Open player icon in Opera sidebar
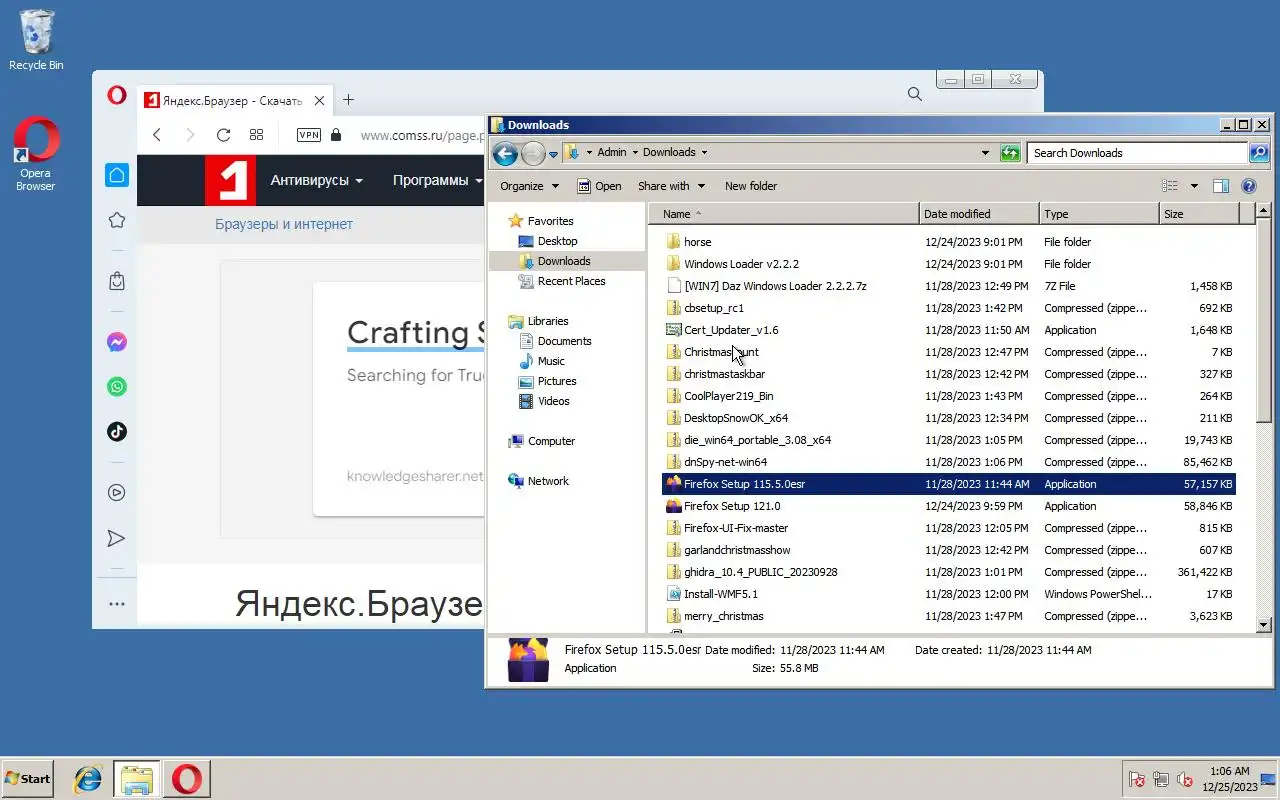This screenshot has height=800, width=1280. (x=117, y=492)
